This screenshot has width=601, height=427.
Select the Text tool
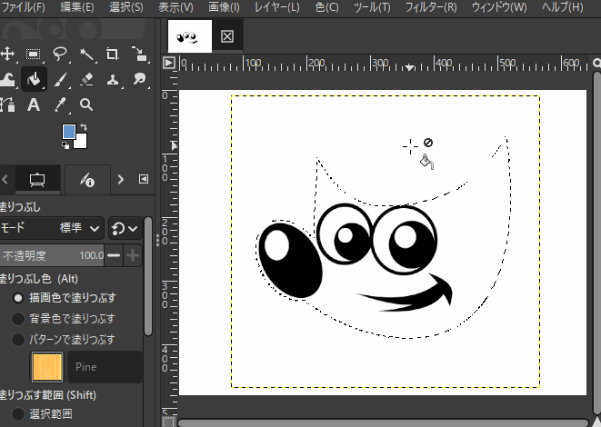click(33, 105)
